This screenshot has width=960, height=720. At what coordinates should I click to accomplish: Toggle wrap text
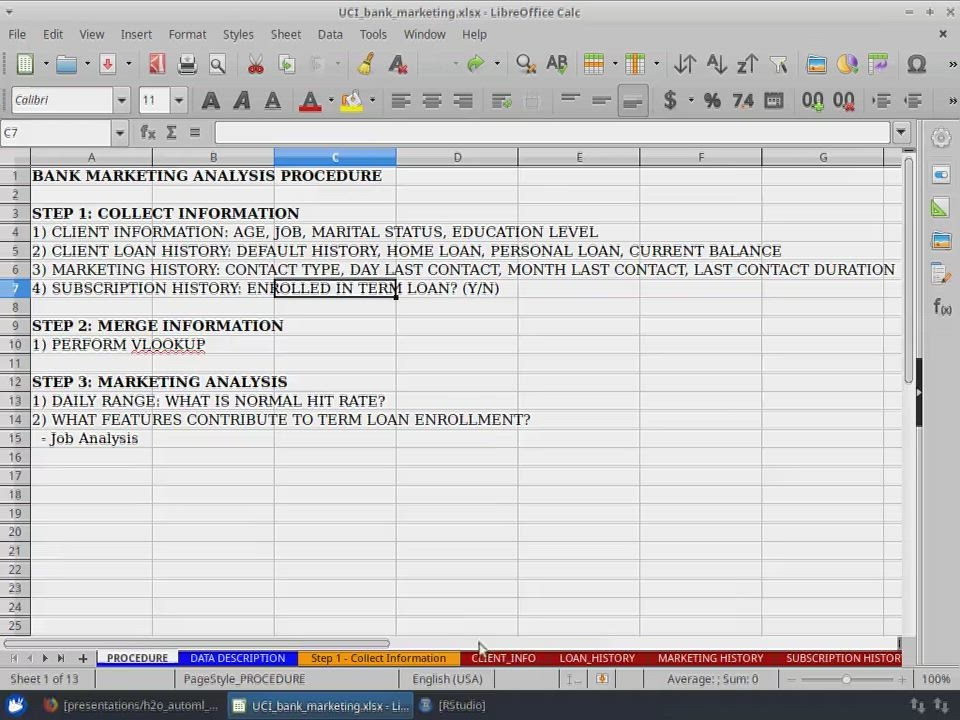[x=501, y=100]
